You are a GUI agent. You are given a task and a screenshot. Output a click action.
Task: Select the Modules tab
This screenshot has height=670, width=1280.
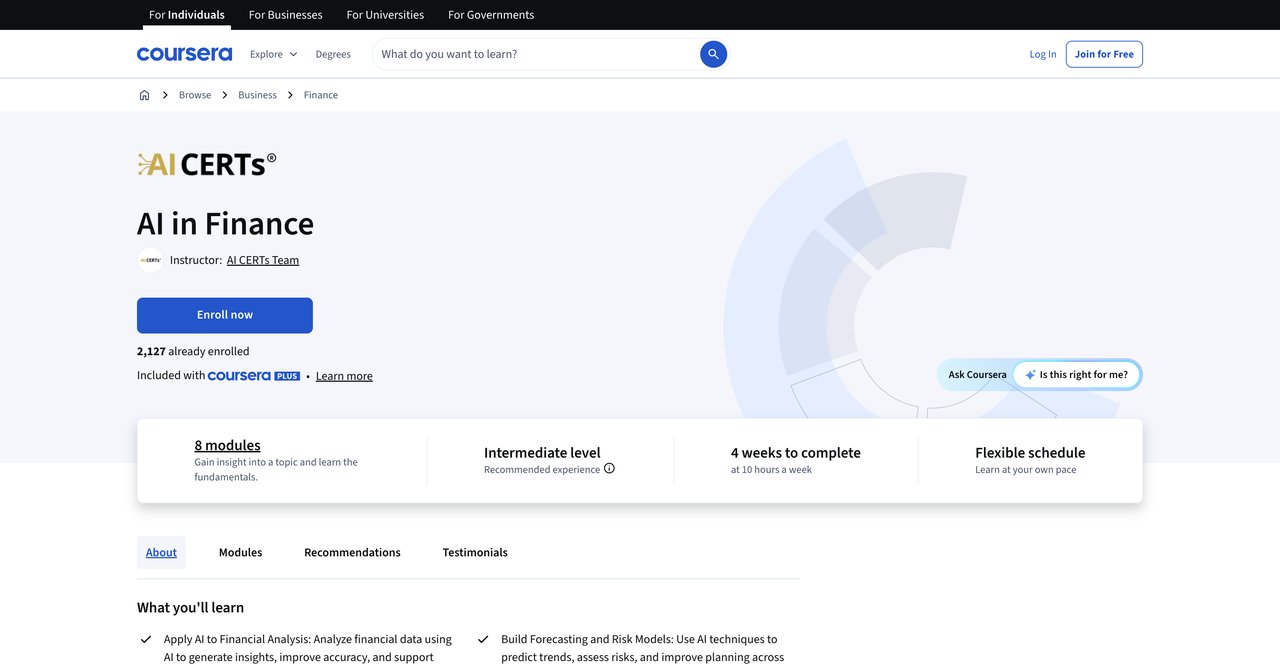click(240, 552)
